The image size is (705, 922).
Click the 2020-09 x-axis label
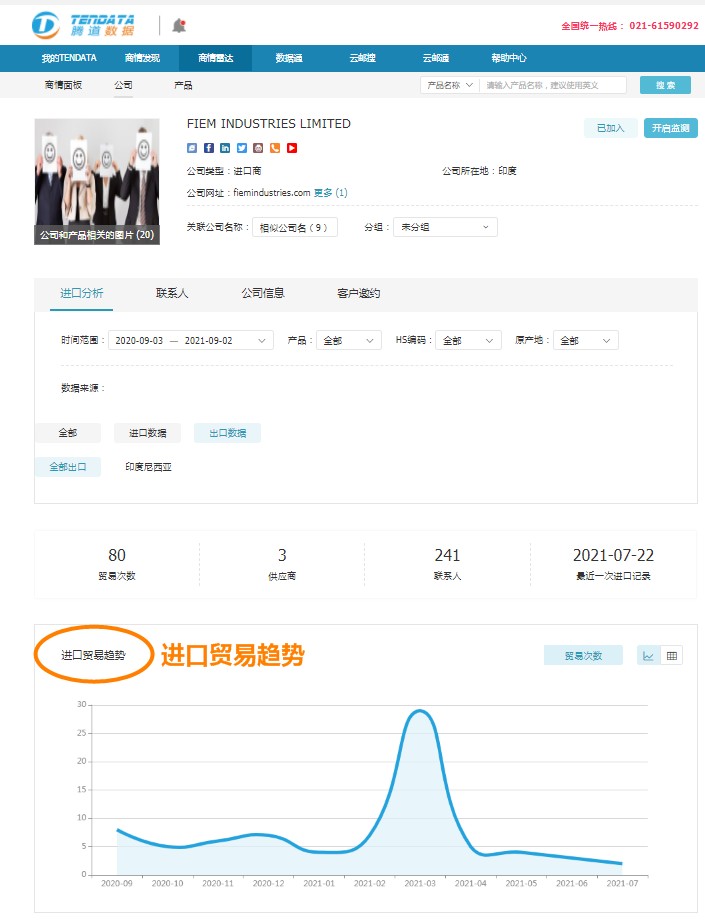(x=117, y=883)
